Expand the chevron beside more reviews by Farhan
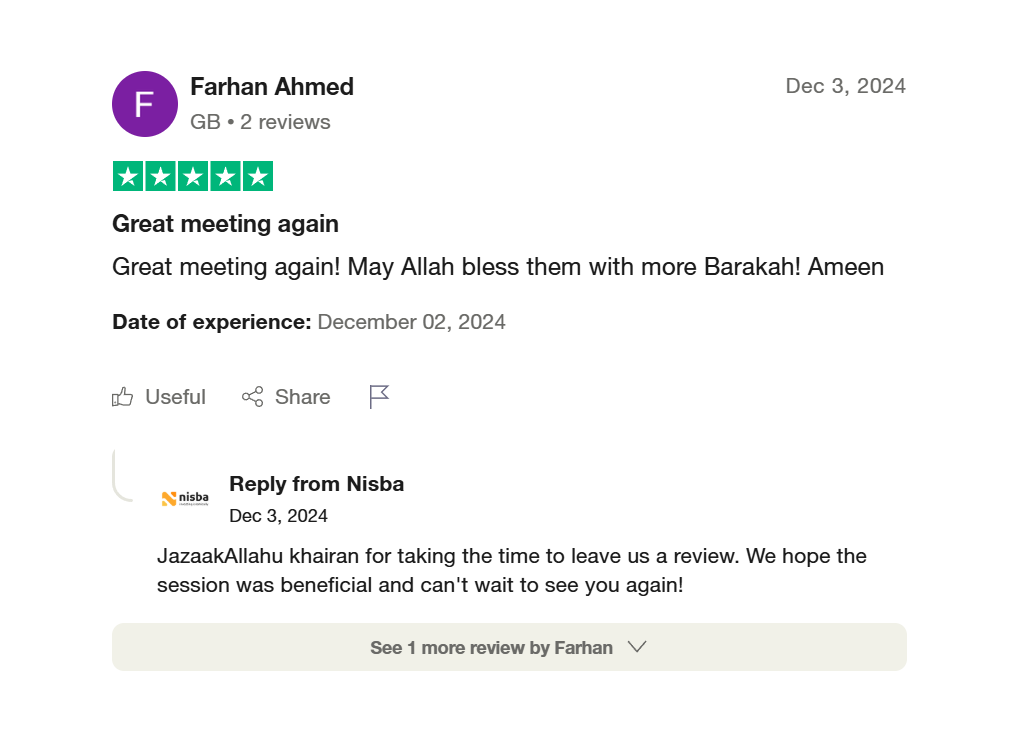Image resolution: width=1035 pixels, height=729 pixels. [637, 647]
